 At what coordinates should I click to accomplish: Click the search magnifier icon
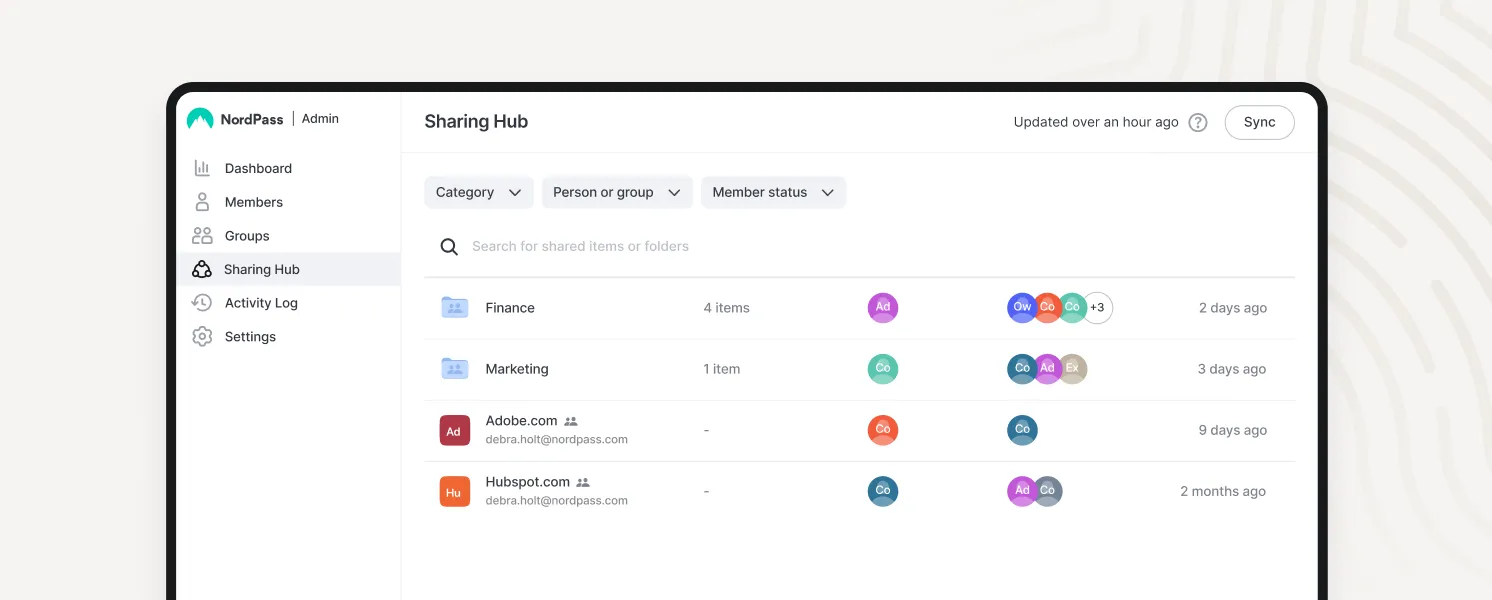point(449,247)
